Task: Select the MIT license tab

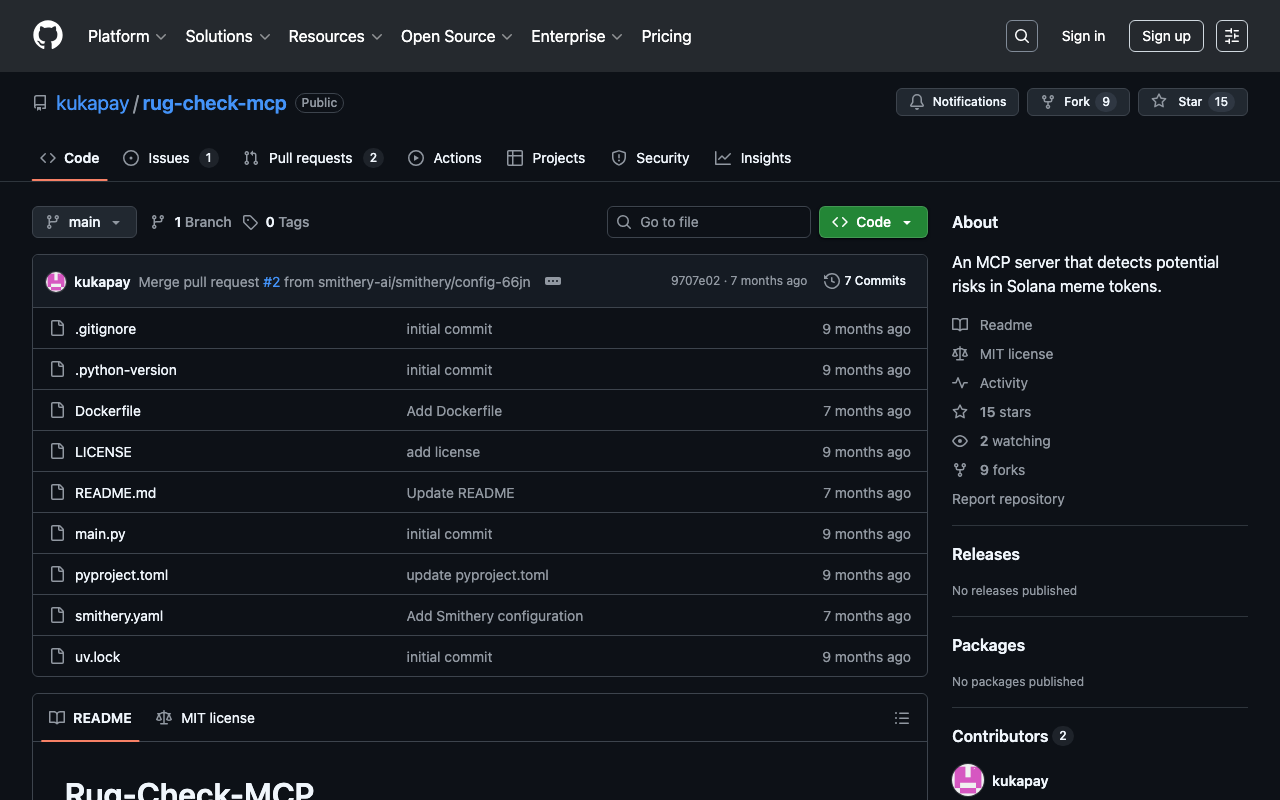Action: point(206,718)
